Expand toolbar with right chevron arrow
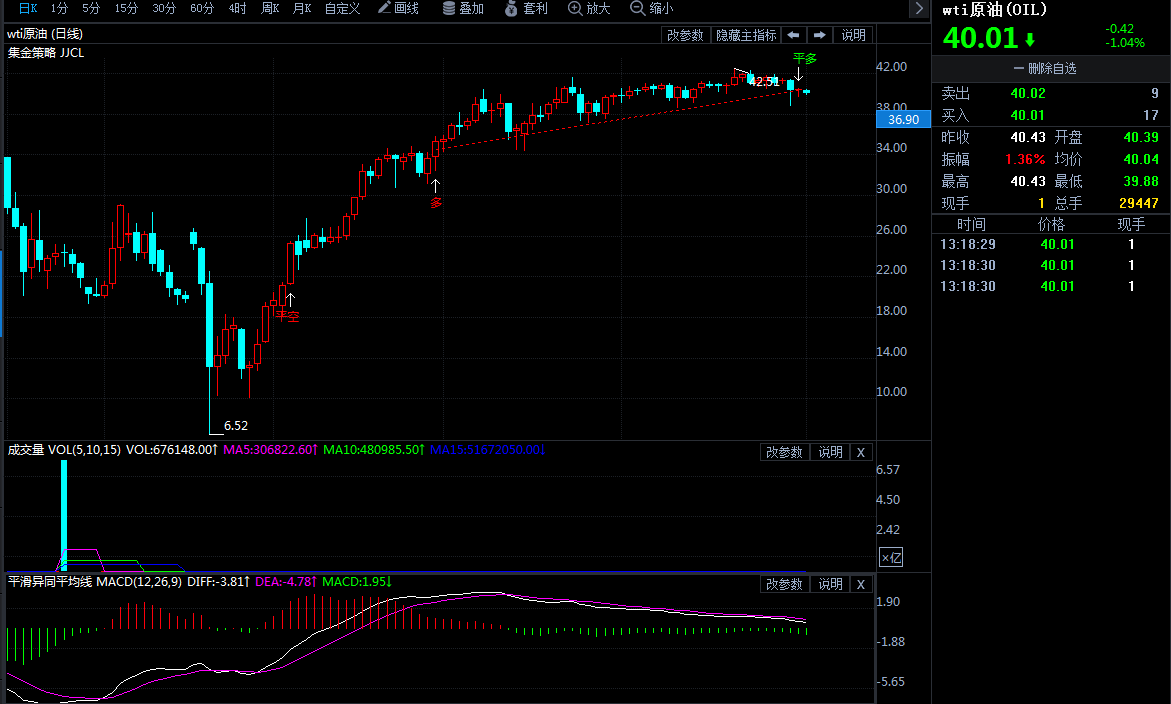 918,9
